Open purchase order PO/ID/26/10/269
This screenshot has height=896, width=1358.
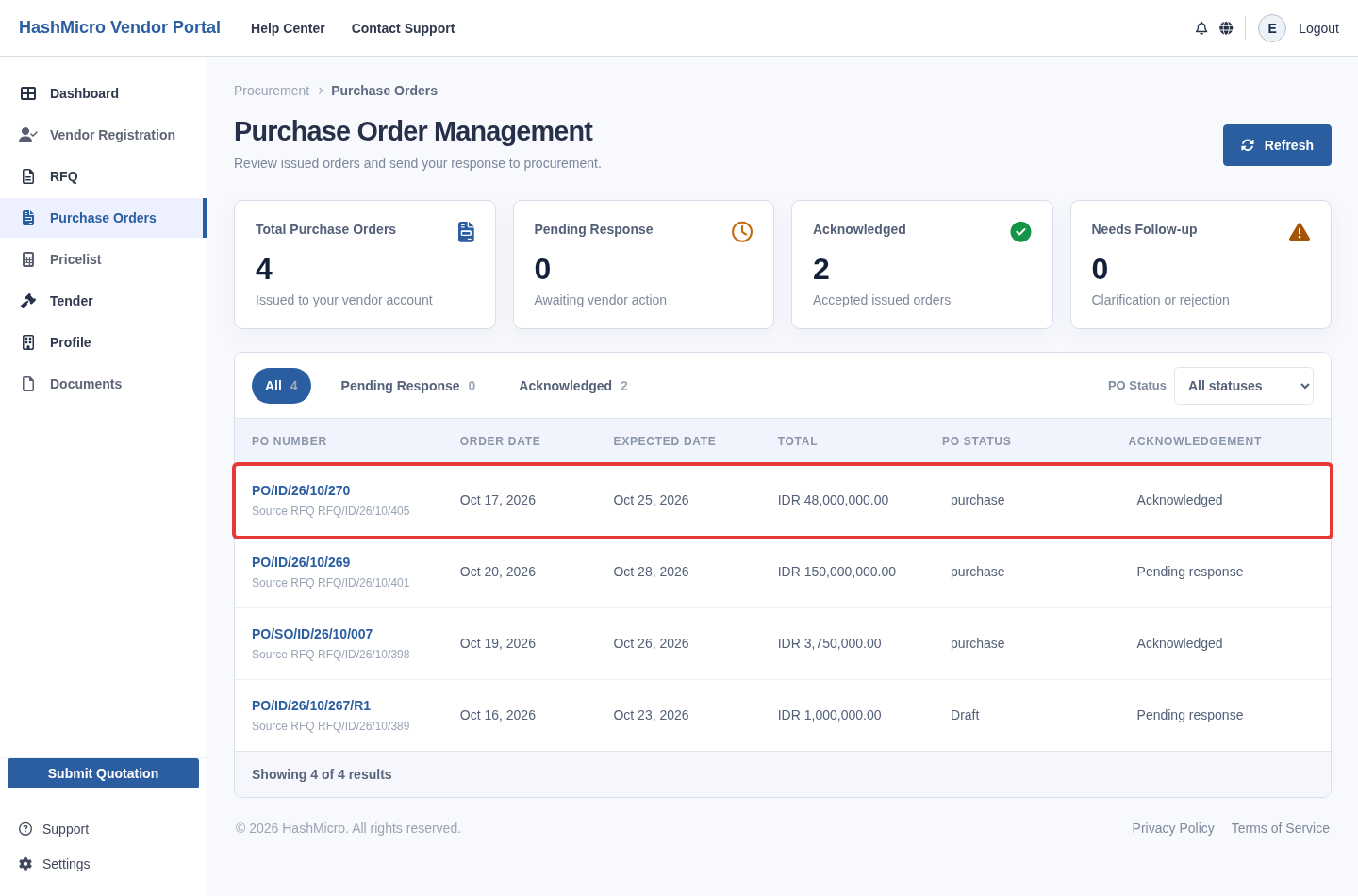301,562
